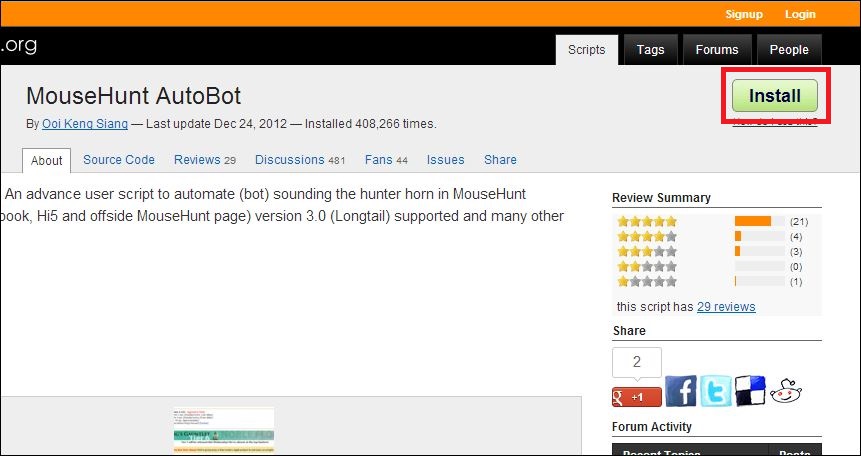Click the three-star bar showing (3)
Image resolution: width=861 pixels, height=456 pixels.
pos(759,252)
